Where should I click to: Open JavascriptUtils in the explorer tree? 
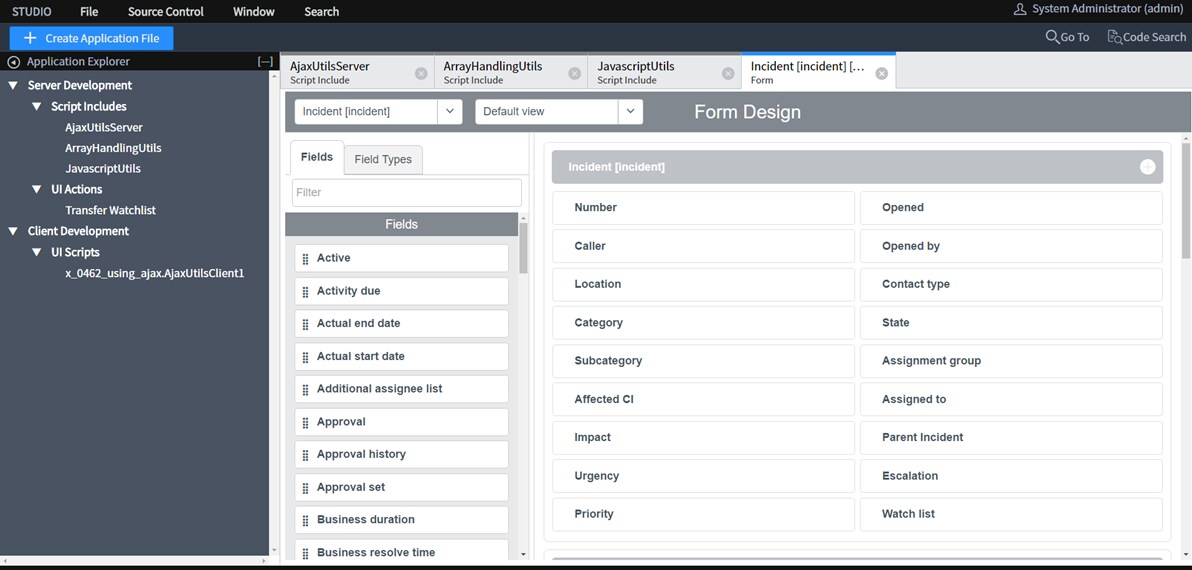[x=103, y=169]
